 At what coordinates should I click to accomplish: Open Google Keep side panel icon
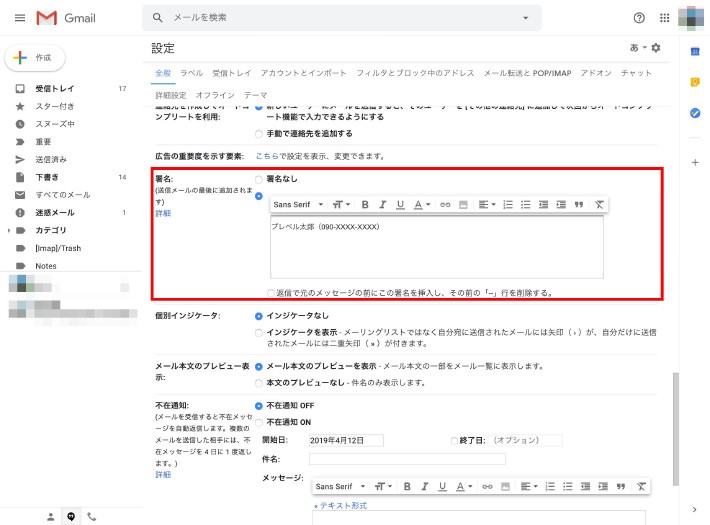[695, 82]
